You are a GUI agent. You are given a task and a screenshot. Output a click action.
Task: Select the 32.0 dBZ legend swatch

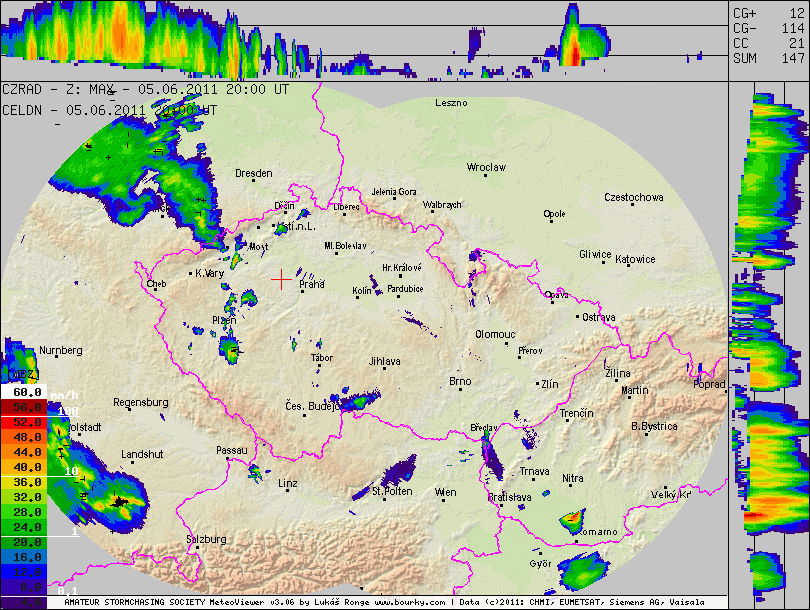tap(24, 497)
